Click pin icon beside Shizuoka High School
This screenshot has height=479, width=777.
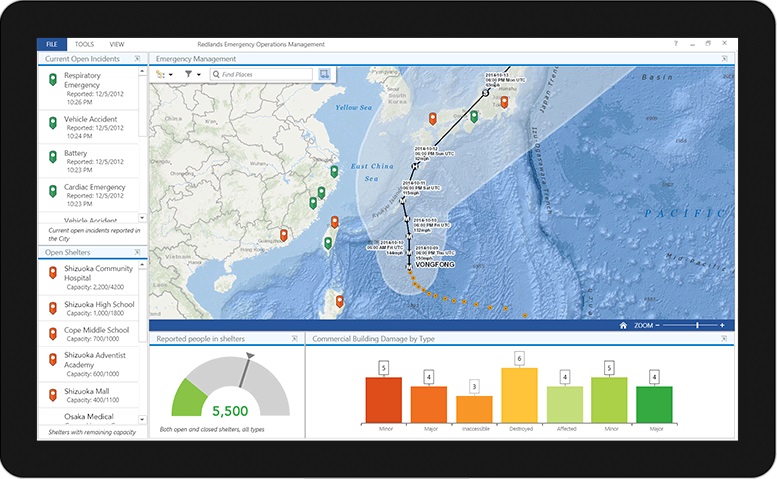pos(53,308)
